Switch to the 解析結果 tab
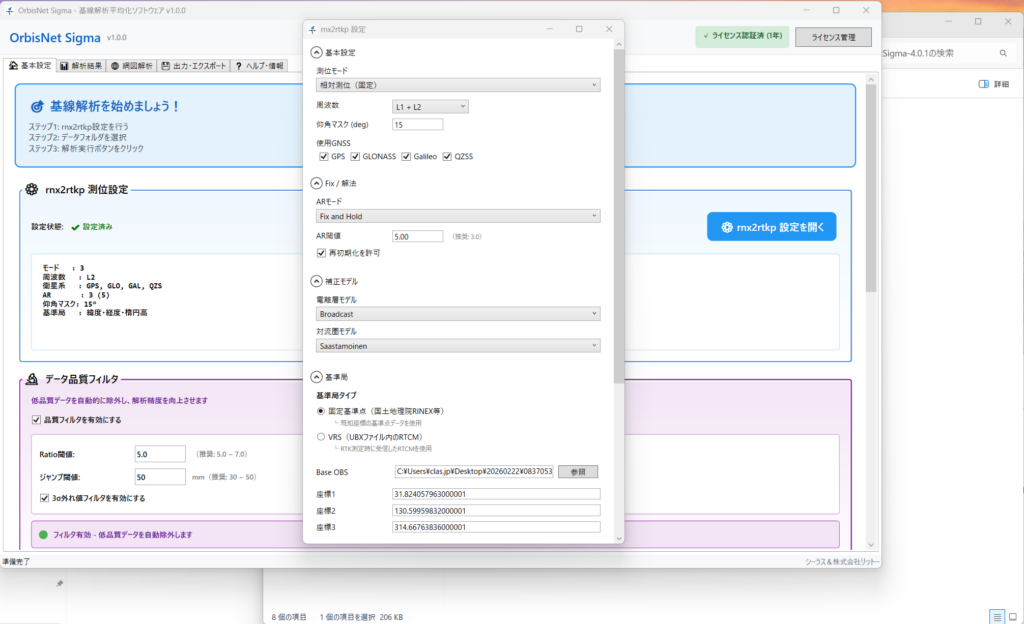 point(81,66)
